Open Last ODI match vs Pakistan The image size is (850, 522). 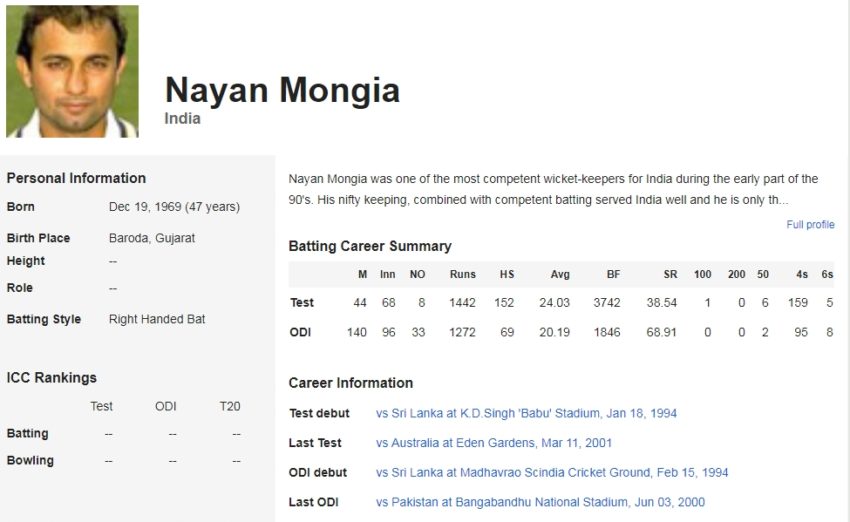(540, 502)
